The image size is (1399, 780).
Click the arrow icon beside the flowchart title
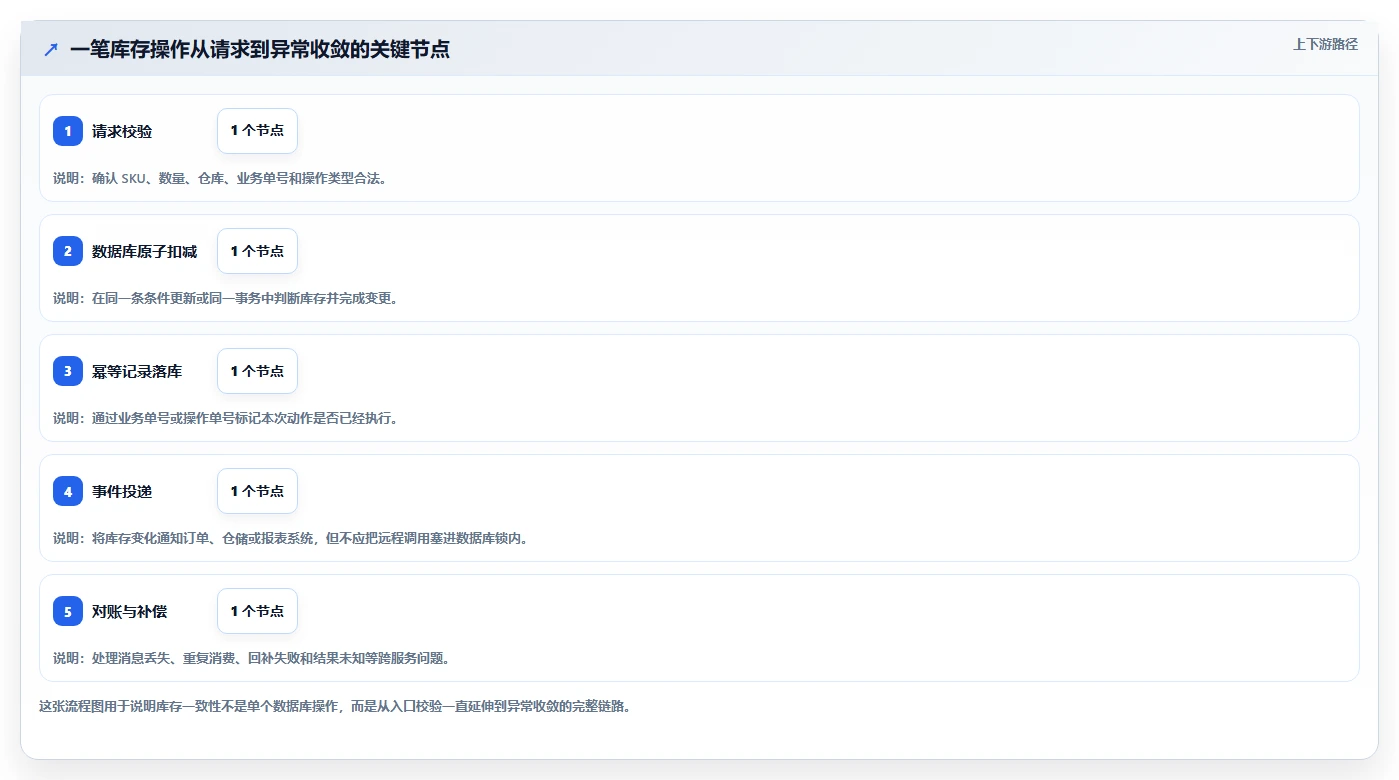coord(51,49)
